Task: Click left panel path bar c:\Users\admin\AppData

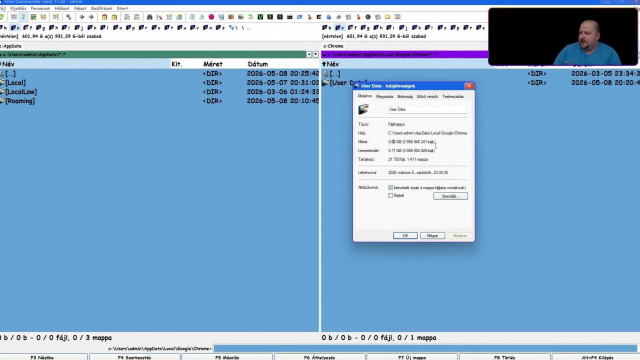Action: [153, 54]
